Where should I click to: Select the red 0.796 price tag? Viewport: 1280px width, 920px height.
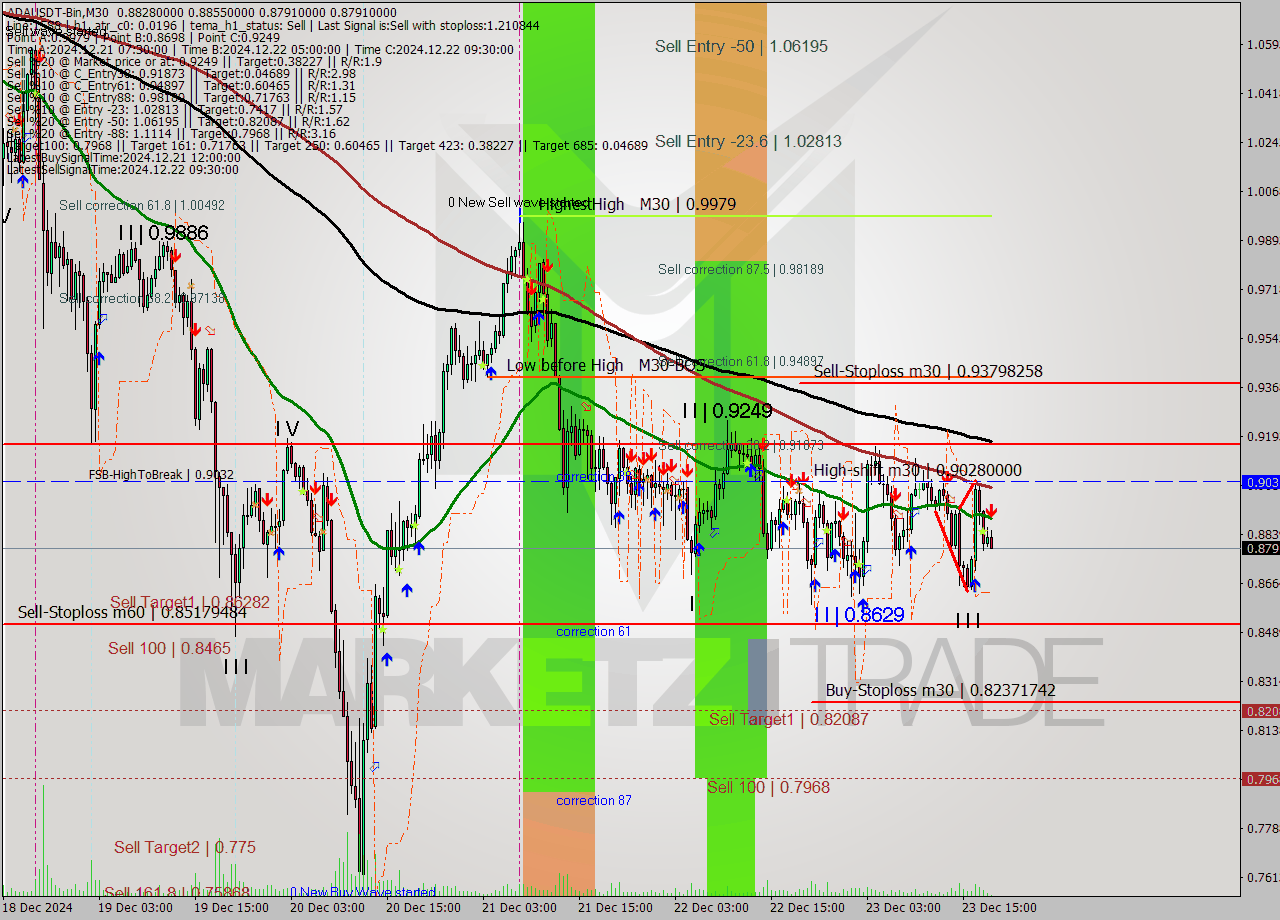tap(1260, 778)
